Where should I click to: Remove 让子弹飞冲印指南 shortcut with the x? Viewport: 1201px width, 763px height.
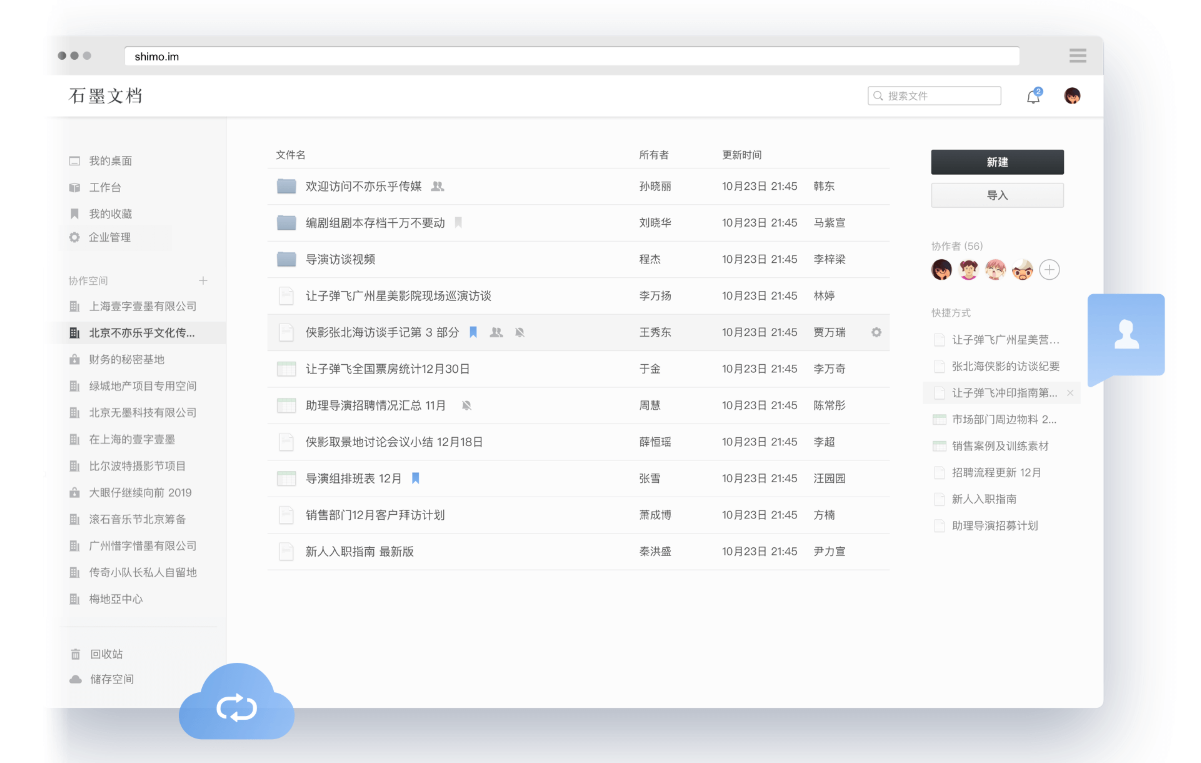tap(1070, 393)
